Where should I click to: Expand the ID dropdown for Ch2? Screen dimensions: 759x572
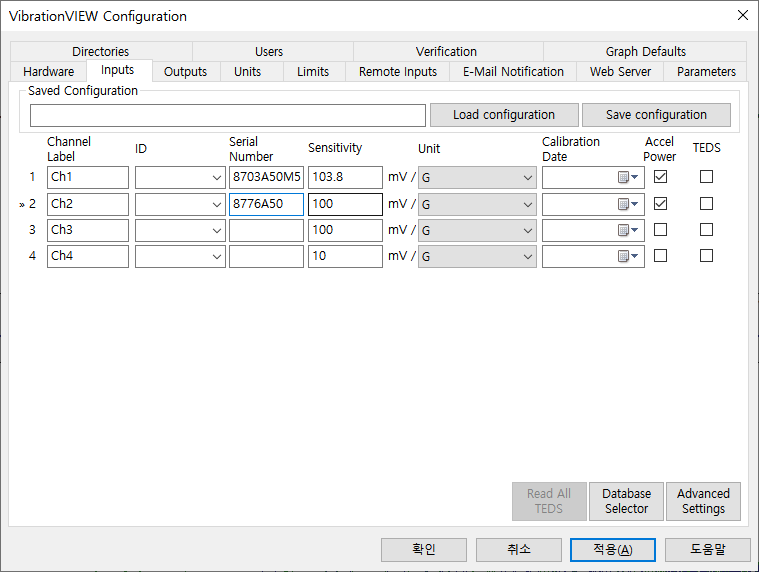pyautogui.click(x=216, y=205)
